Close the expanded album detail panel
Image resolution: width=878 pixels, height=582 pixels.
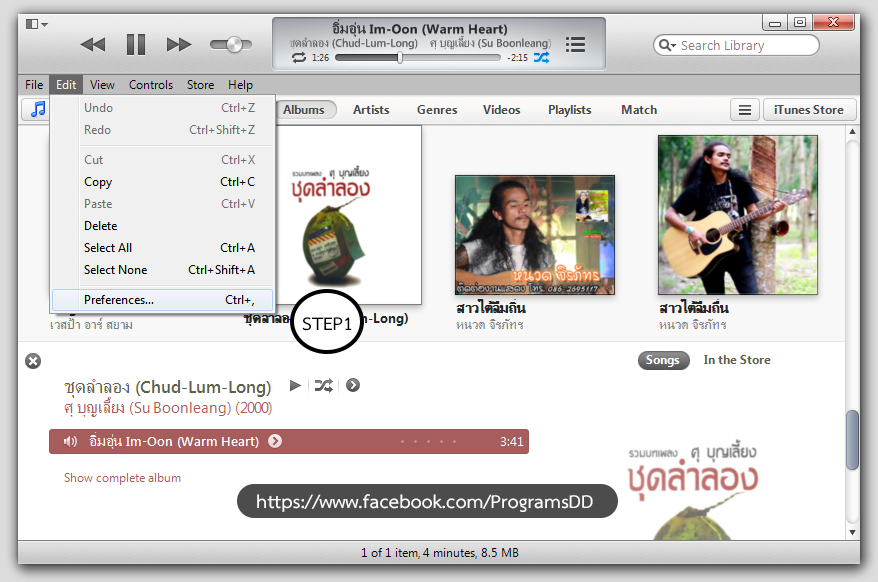(x=33, y=361)
